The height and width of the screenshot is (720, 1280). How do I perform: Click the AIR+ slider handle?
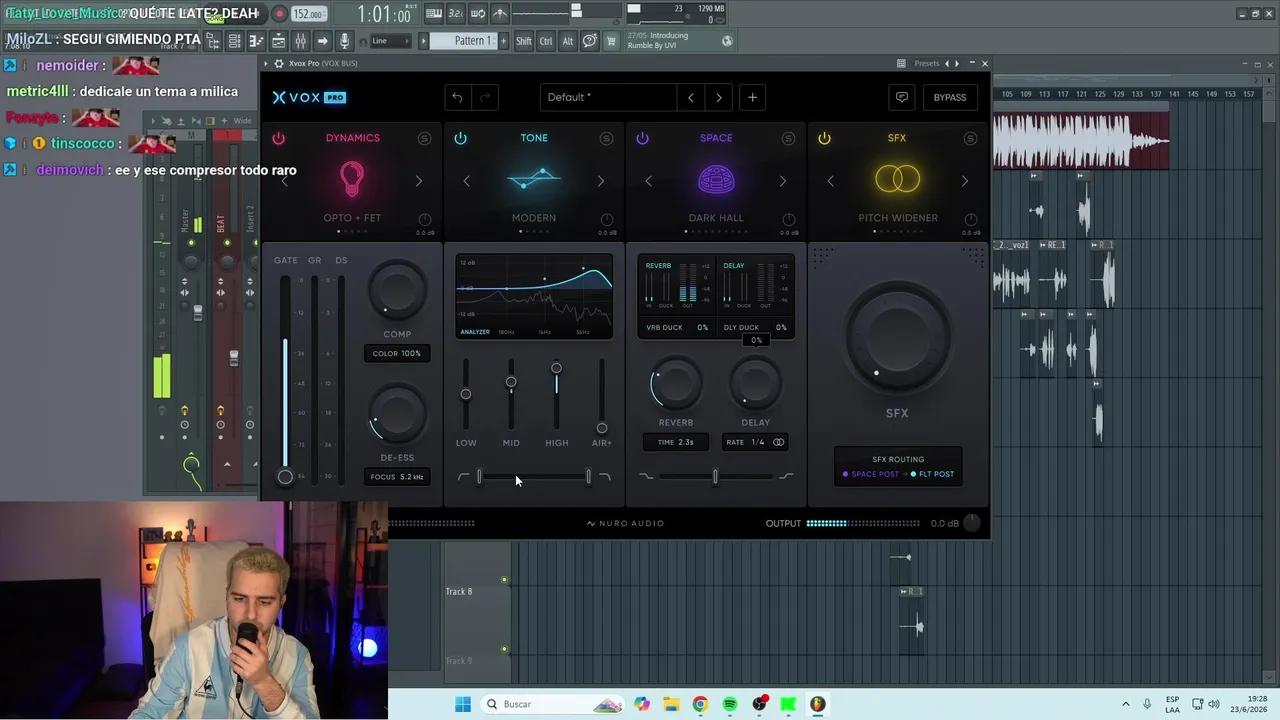[x=602, y=428]
